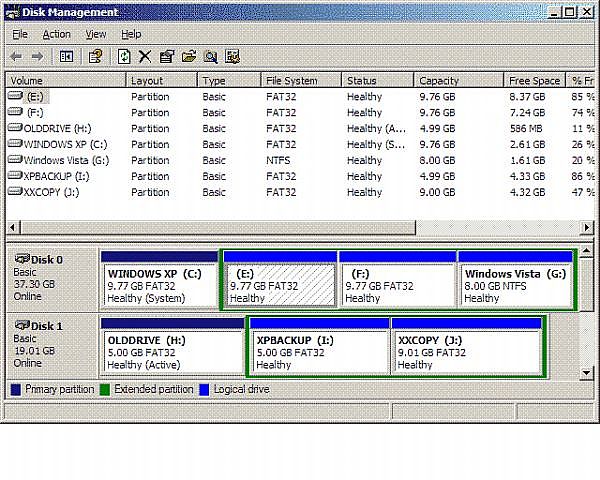Click the Back arrow in toolbar
The image size is (600, 480).
click(16, 57)
